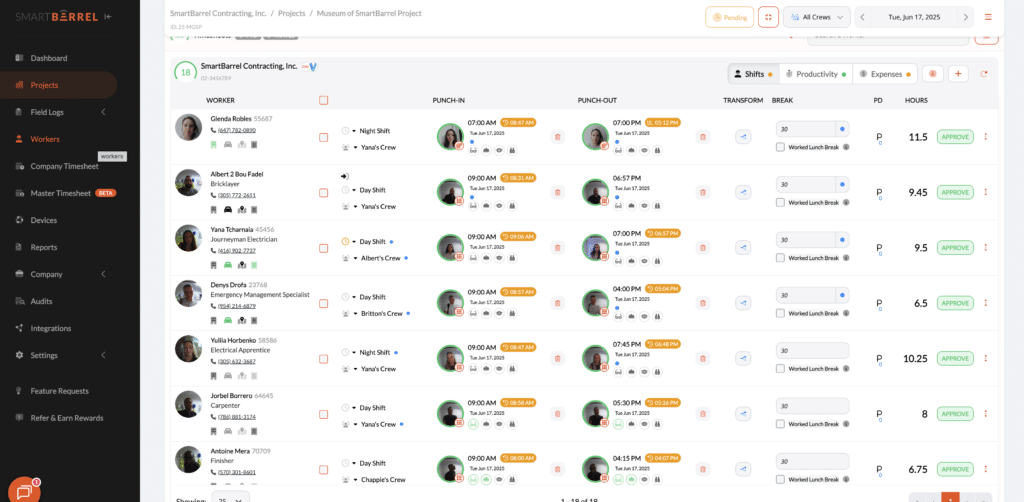Open the chat support bubble icon
The height and width of the screenshot is (502, 1024).
(24, 490)
